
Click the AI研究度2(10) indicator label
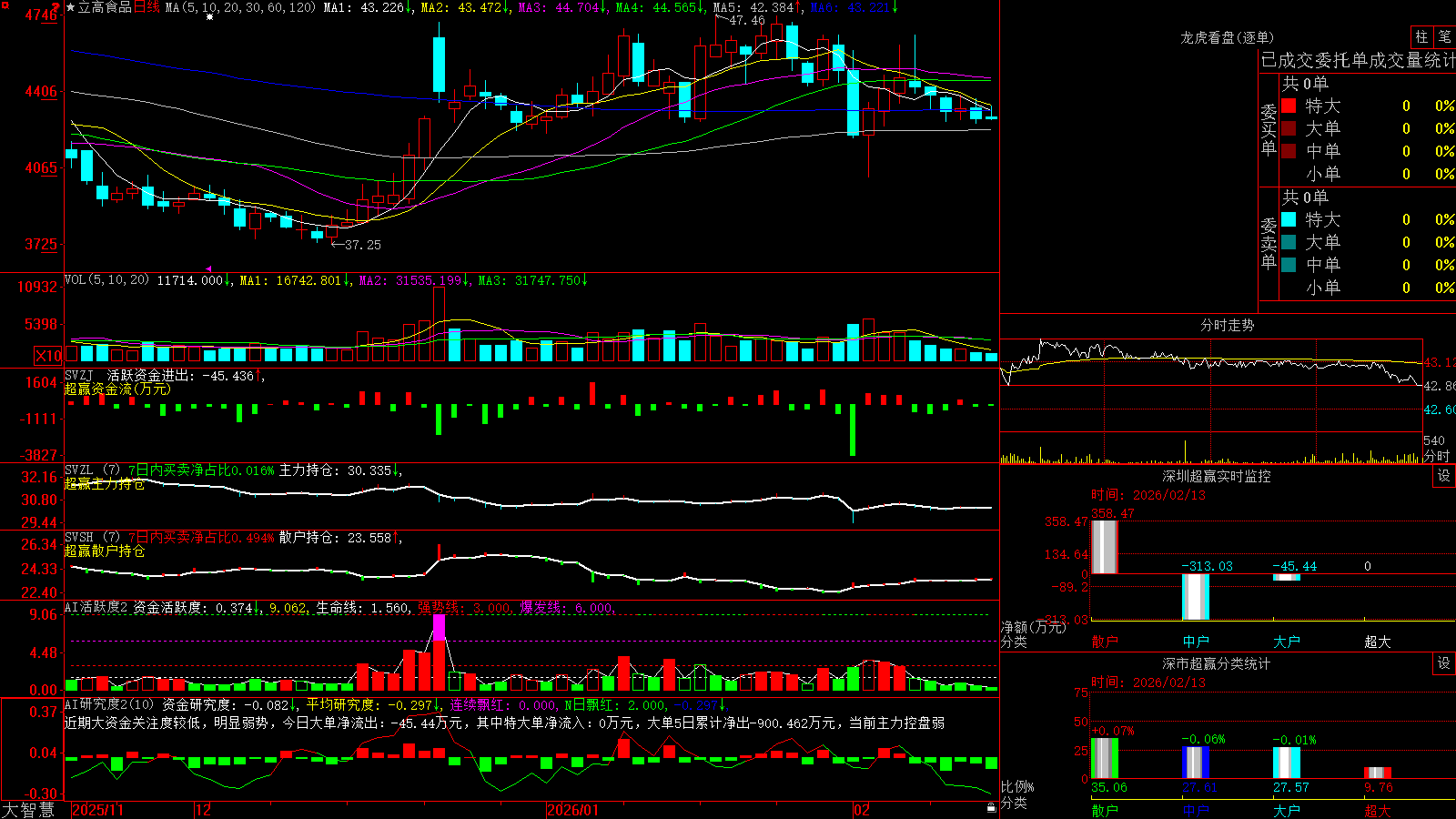pyautogui.click(x=109, y=704)
